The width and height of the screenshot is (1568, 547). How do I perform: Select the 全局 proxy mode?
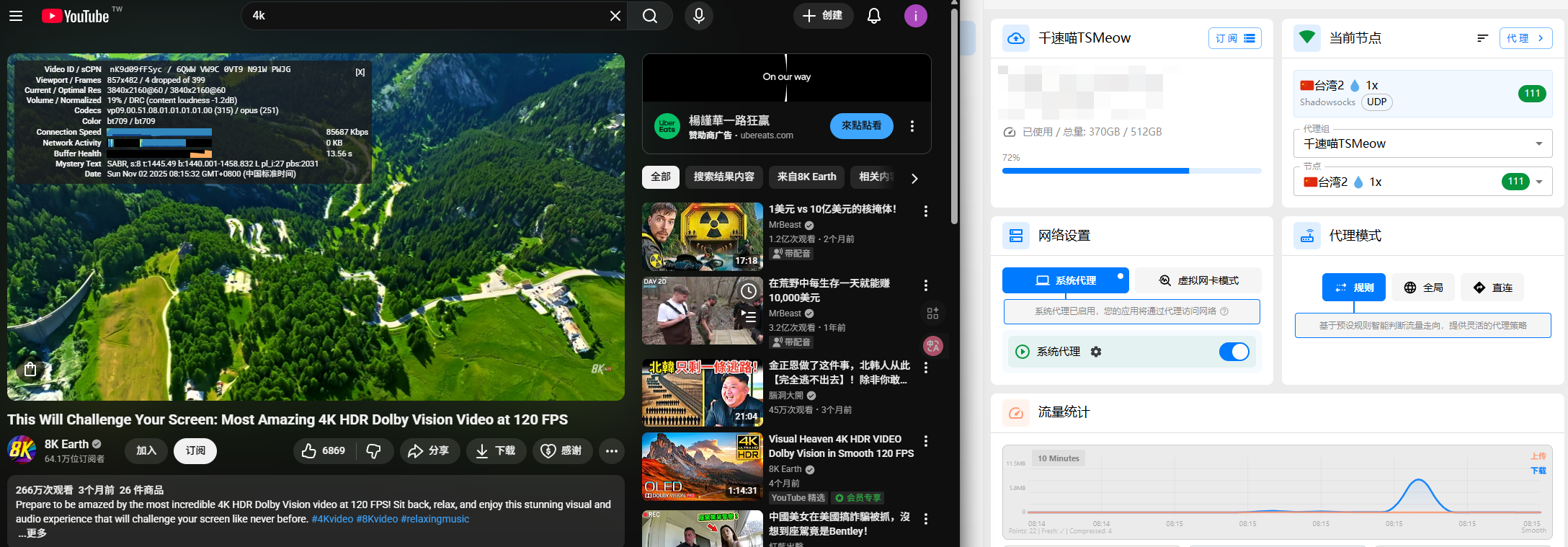click(x=1423, y=288)
